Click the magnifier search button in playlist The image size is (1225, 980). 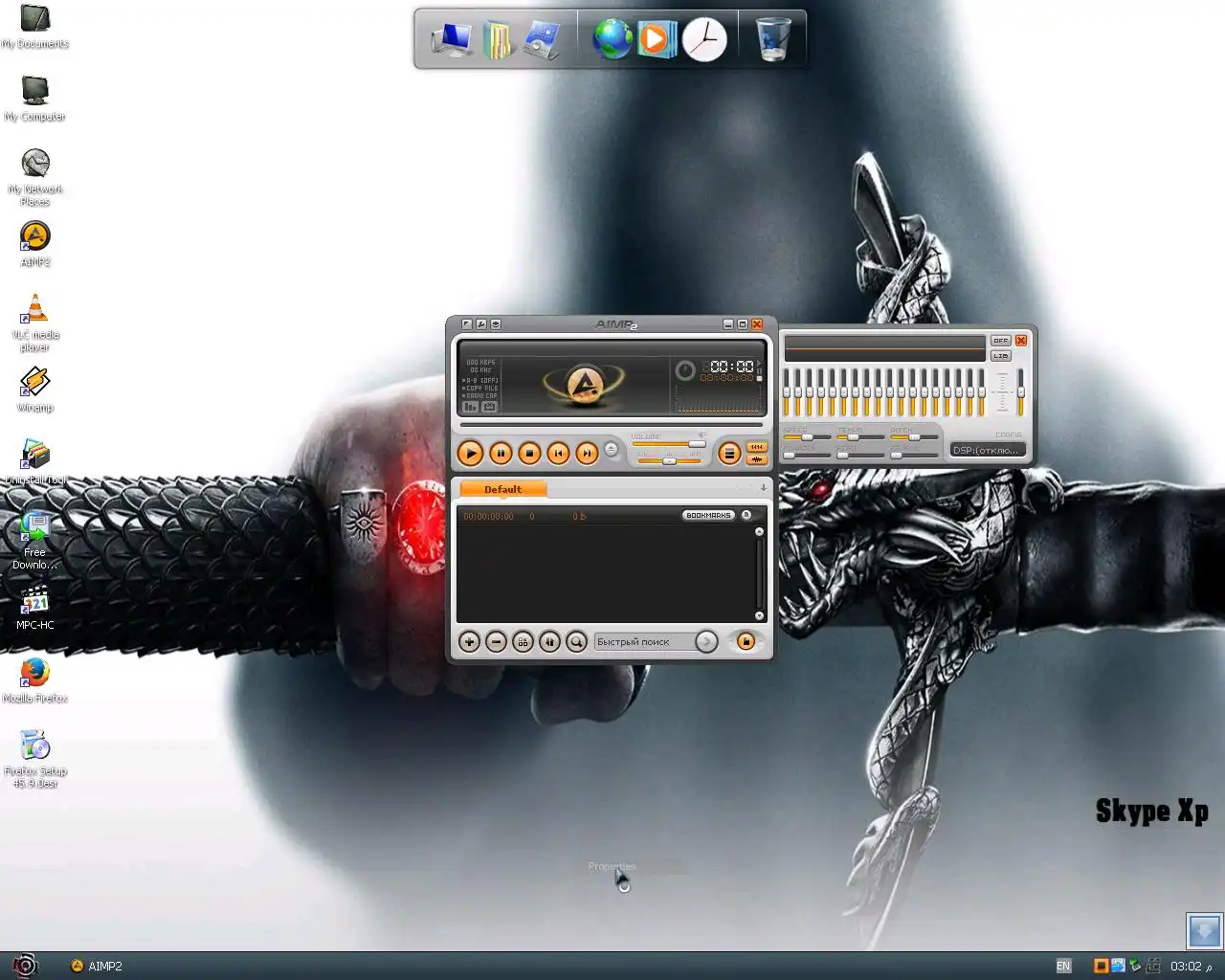coord(576,642)
